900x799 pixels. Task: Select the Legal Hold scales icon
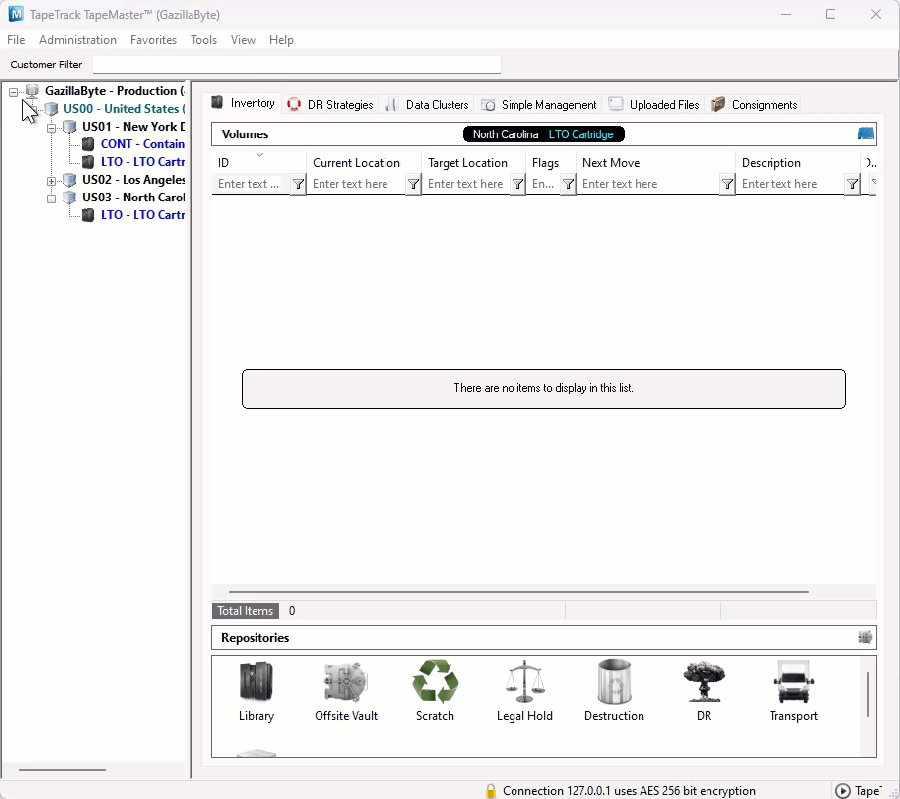pyautogui.click(x=524, y=681)
